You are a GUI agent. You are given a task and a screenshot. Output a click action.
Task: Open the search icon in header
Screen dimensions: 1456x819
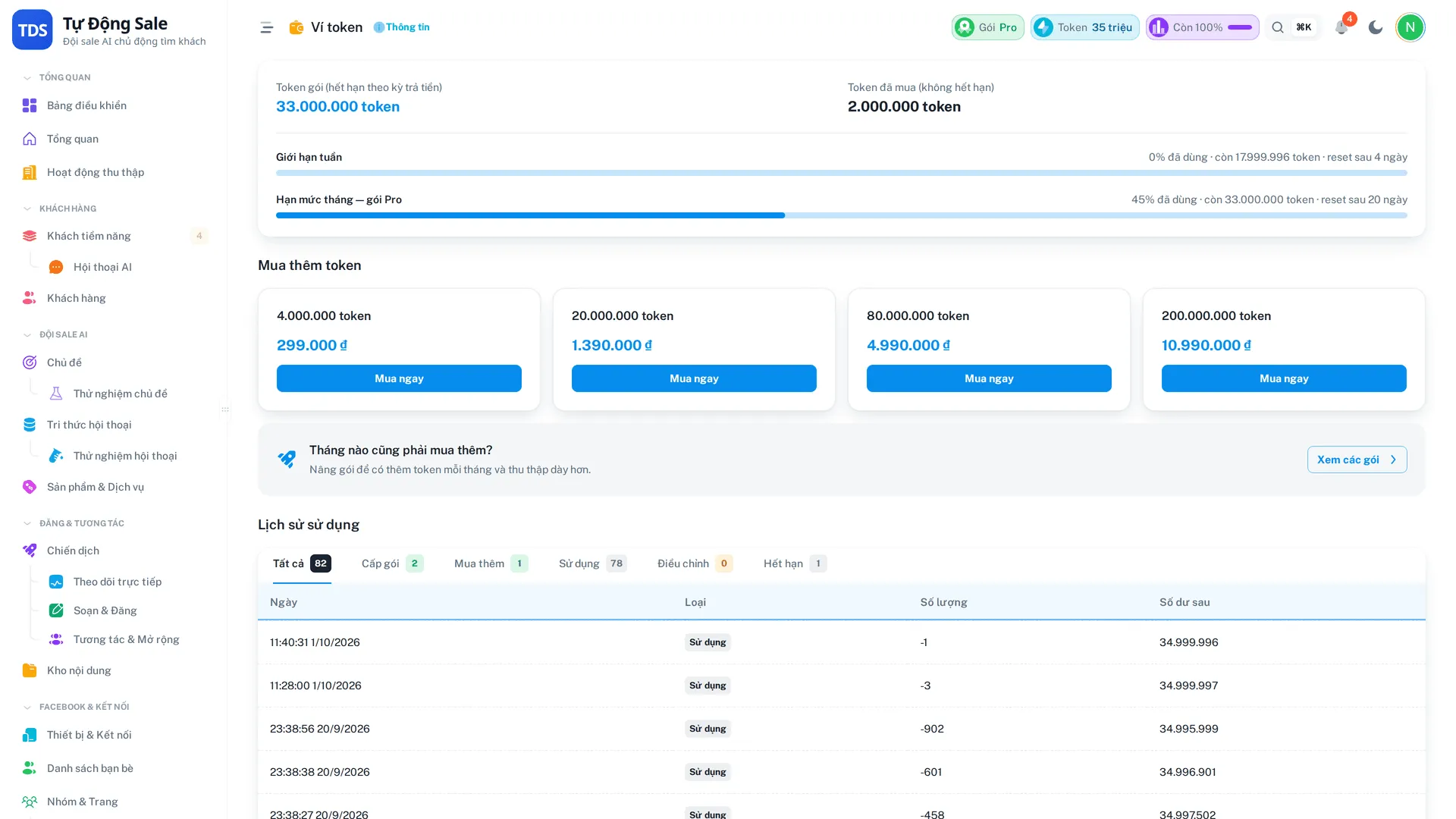pyautogui.click(x=1278, y=27)
